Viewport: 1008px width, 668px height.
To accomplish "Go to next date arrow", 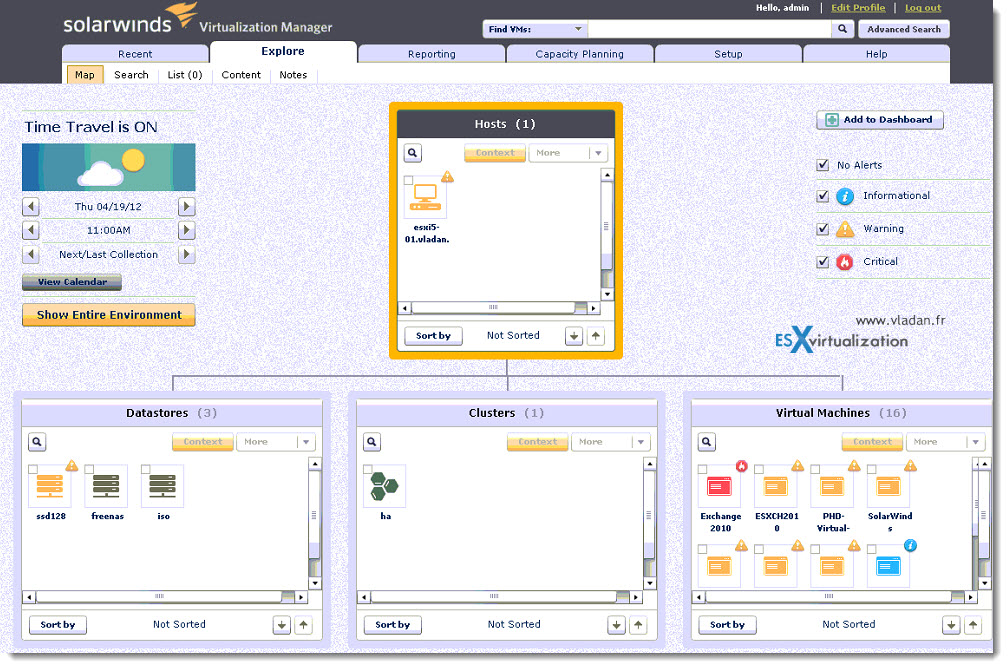I will click(x=186, y=206).
